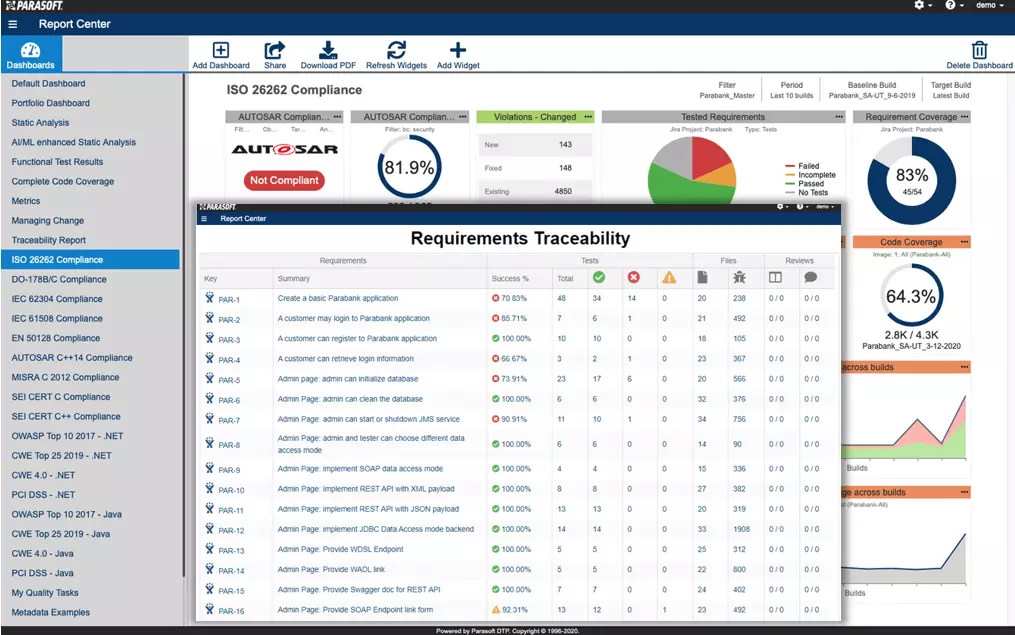Viewport: 1015px width, 635px height.
Task: Click the PAR-12 violations count 1908
Action: [741, 529]
